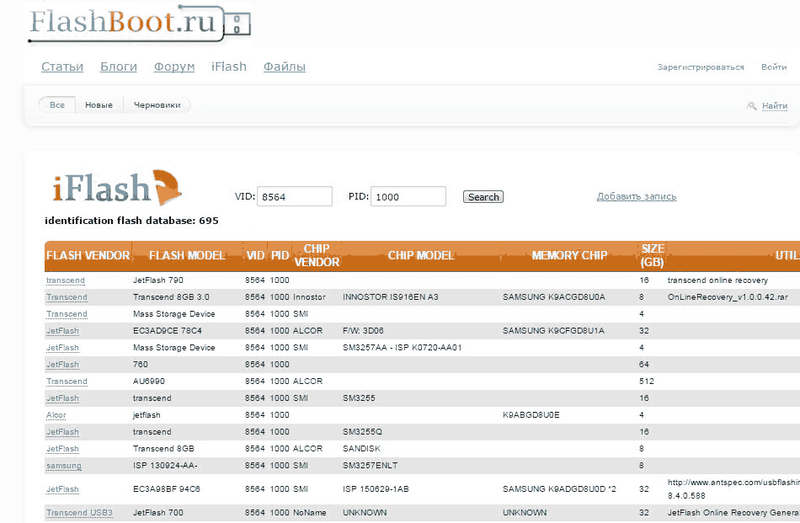Focus the VID input field
800x523 pixels.
tap(295, 196)
